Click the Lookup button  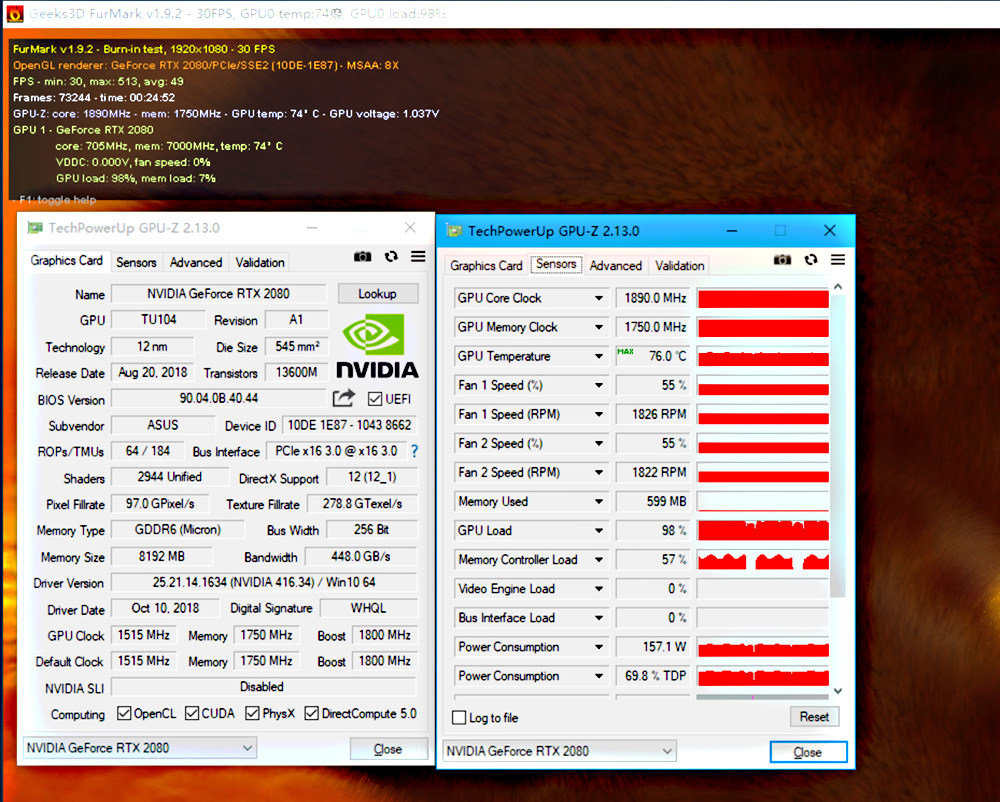378,293
